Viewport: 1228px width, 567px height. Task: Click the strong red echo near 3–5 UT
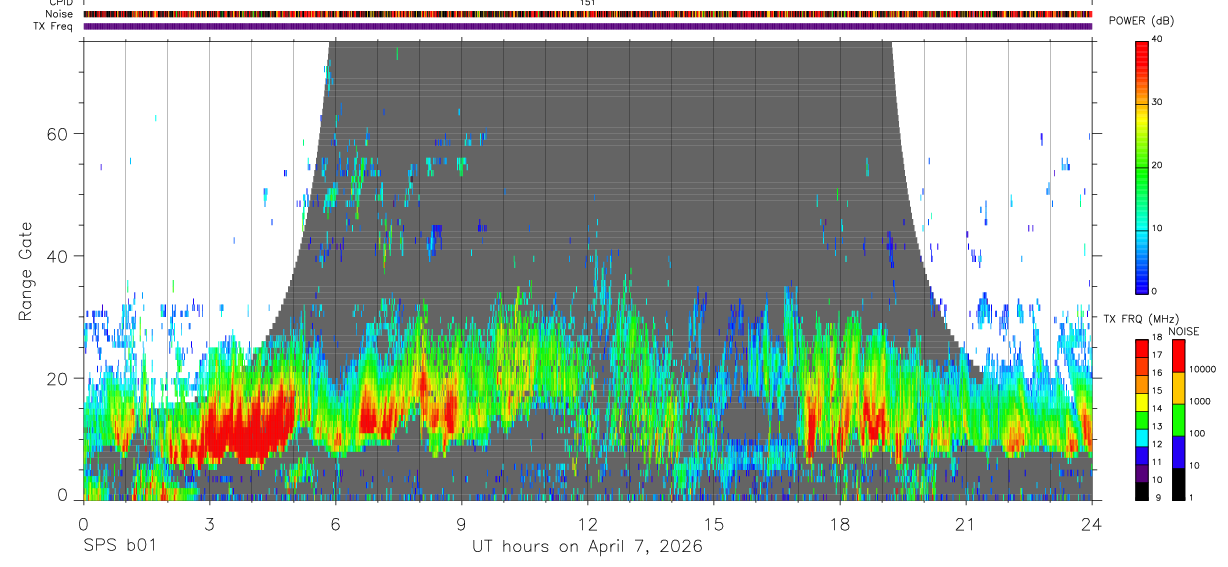coord(248,425)
